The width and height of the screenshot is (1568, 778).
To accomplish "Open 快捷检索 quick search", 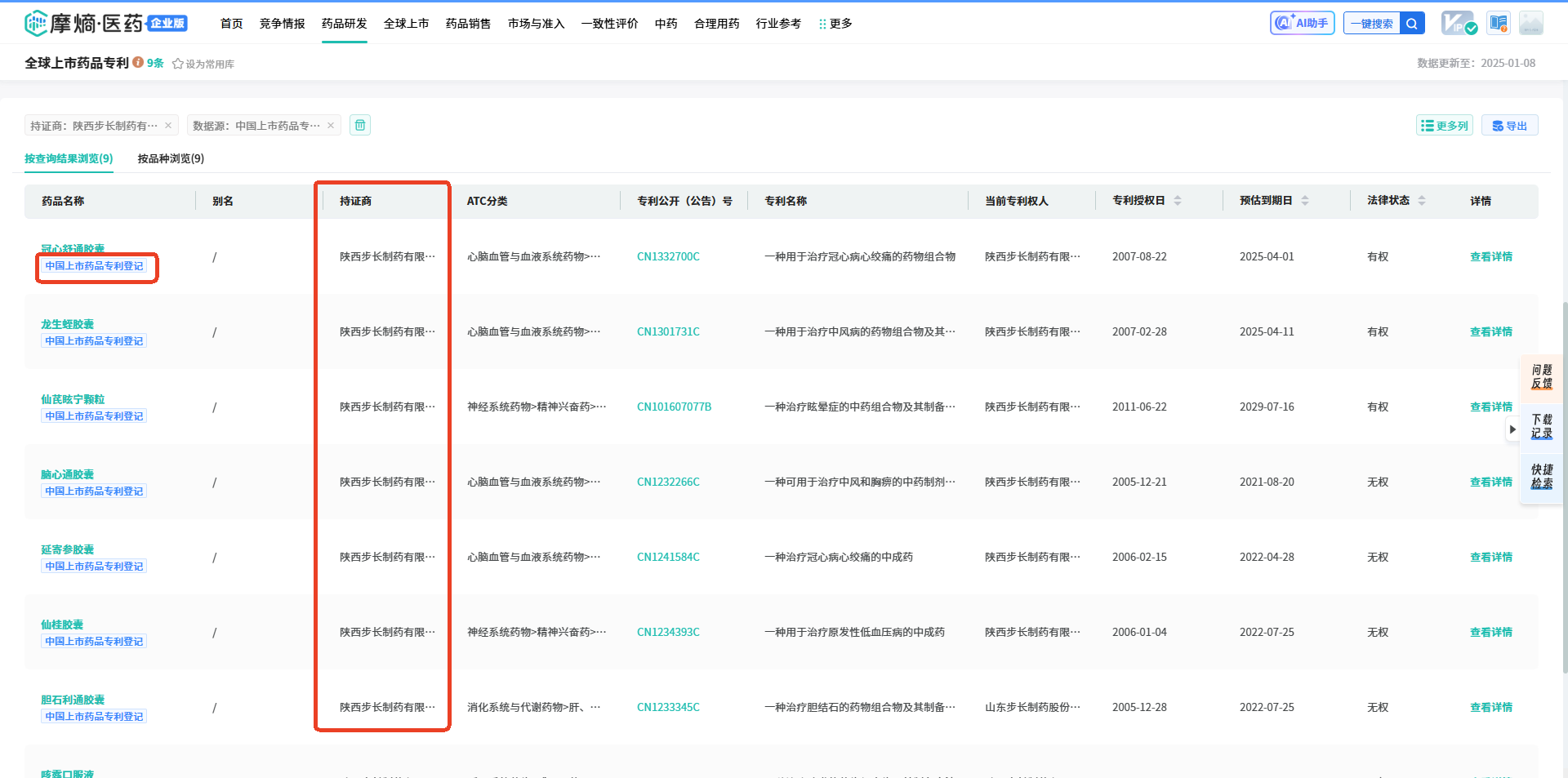I will tap(1541, 477).
